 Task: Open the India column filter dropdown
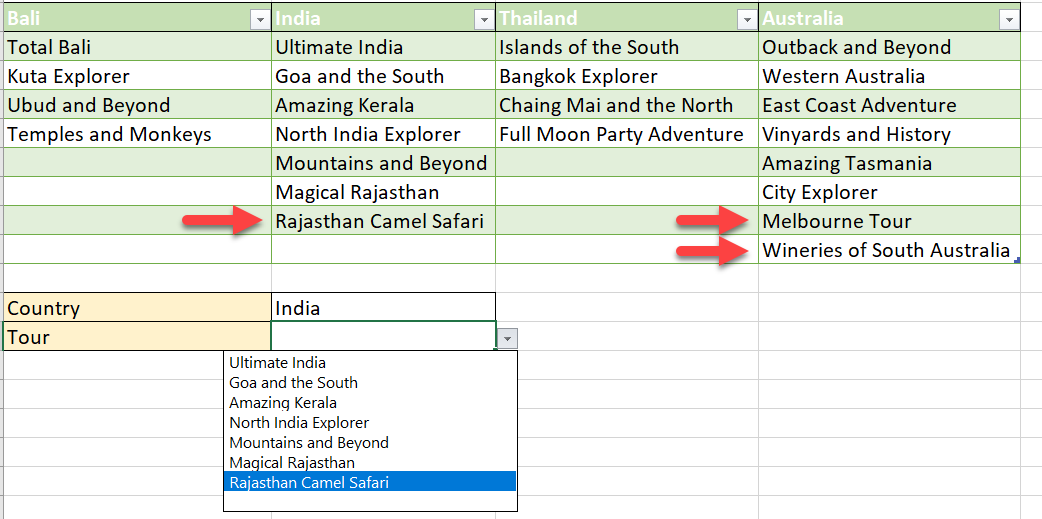(484, 21)
